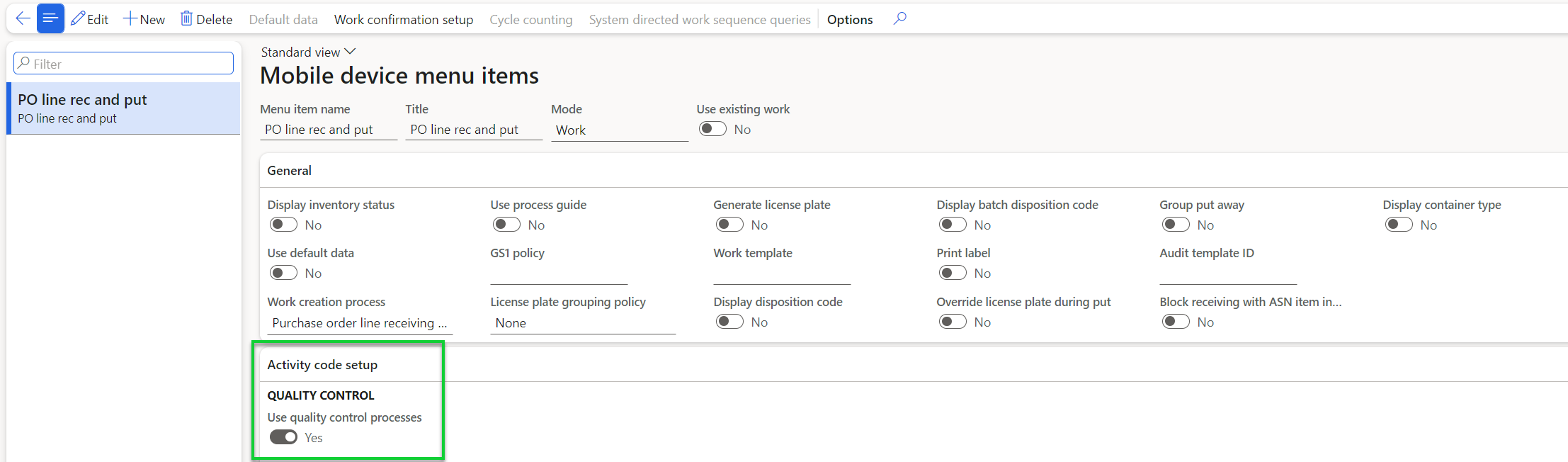Open the Audit template ID dropdown field
Viewport: 1568px width, 462px height.
click(x=1228, y=274)
